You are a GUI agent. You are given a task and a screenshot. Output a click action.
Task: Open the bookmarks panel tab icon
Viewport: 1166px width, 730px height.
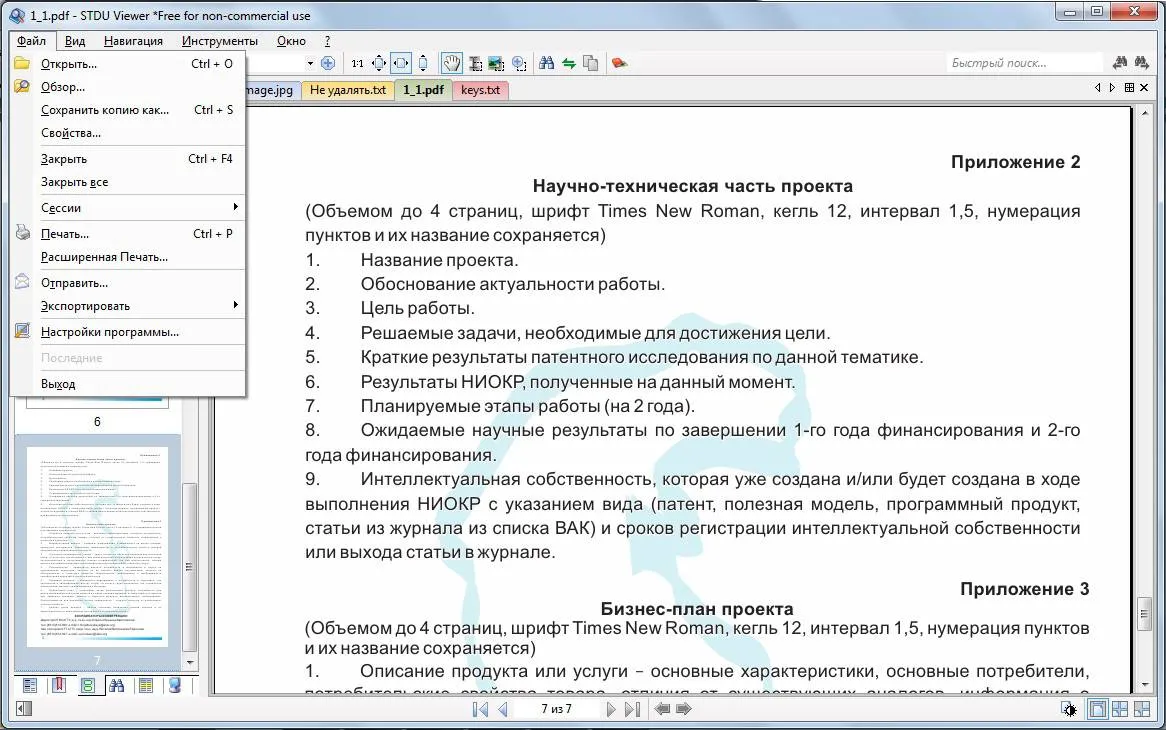click(59, 685)
